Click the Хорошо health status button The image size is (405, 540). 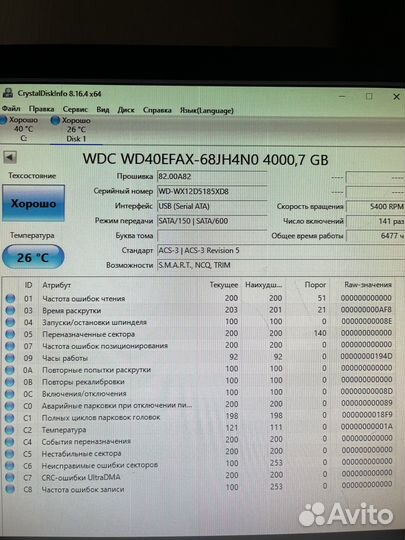coord(33,203)
